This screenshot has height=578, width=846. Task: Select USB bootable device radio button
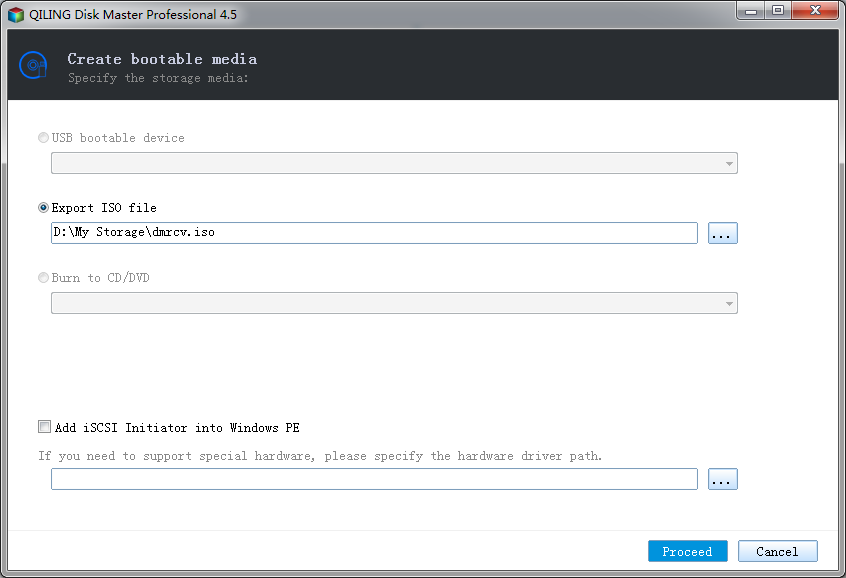pos(43,138)
